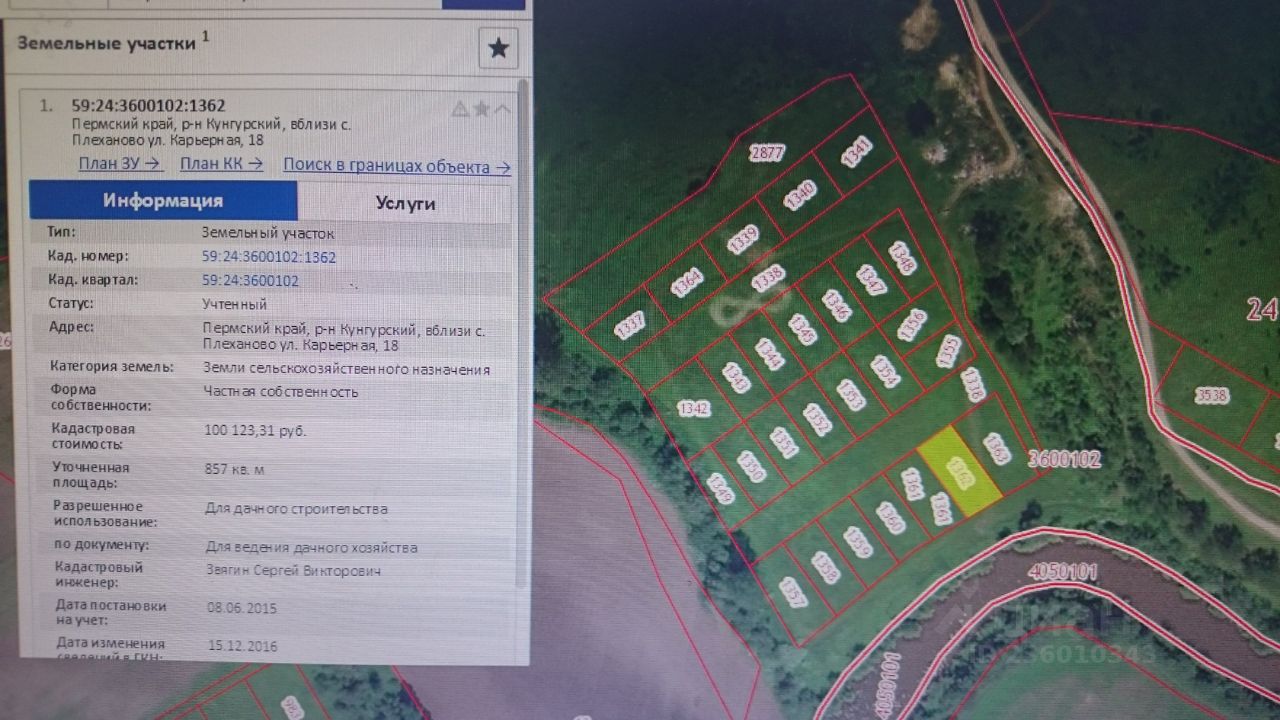Select parcel 1351 on the map

click(x=784, y=443)
